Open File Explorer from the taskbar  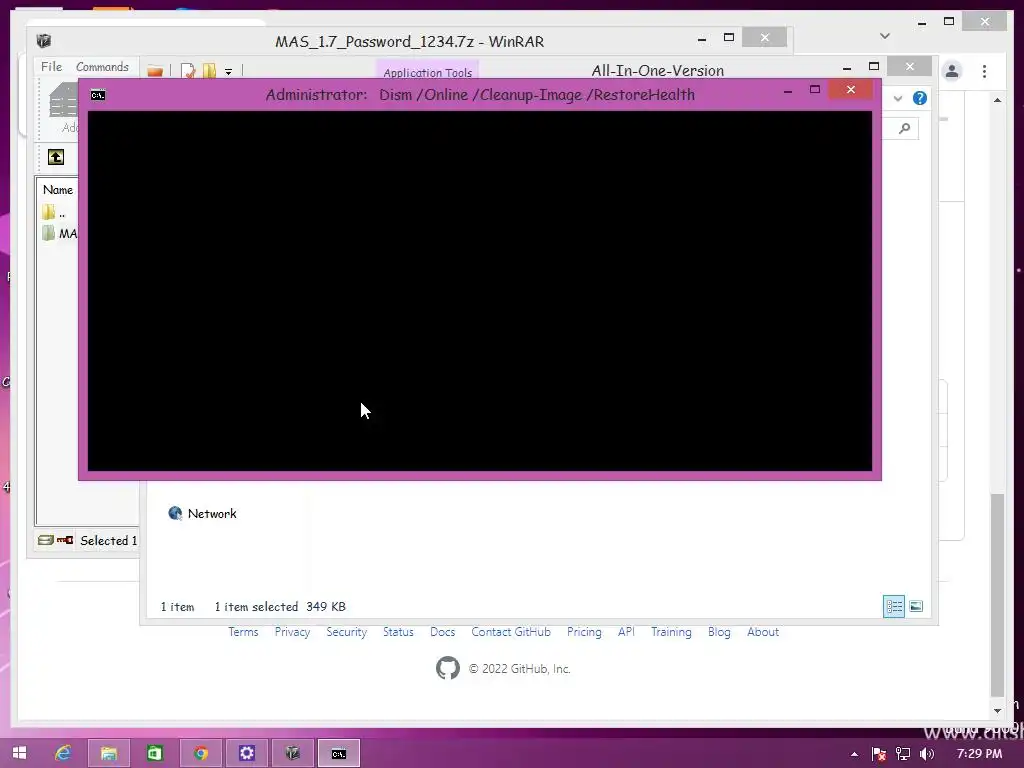point(108,753)
